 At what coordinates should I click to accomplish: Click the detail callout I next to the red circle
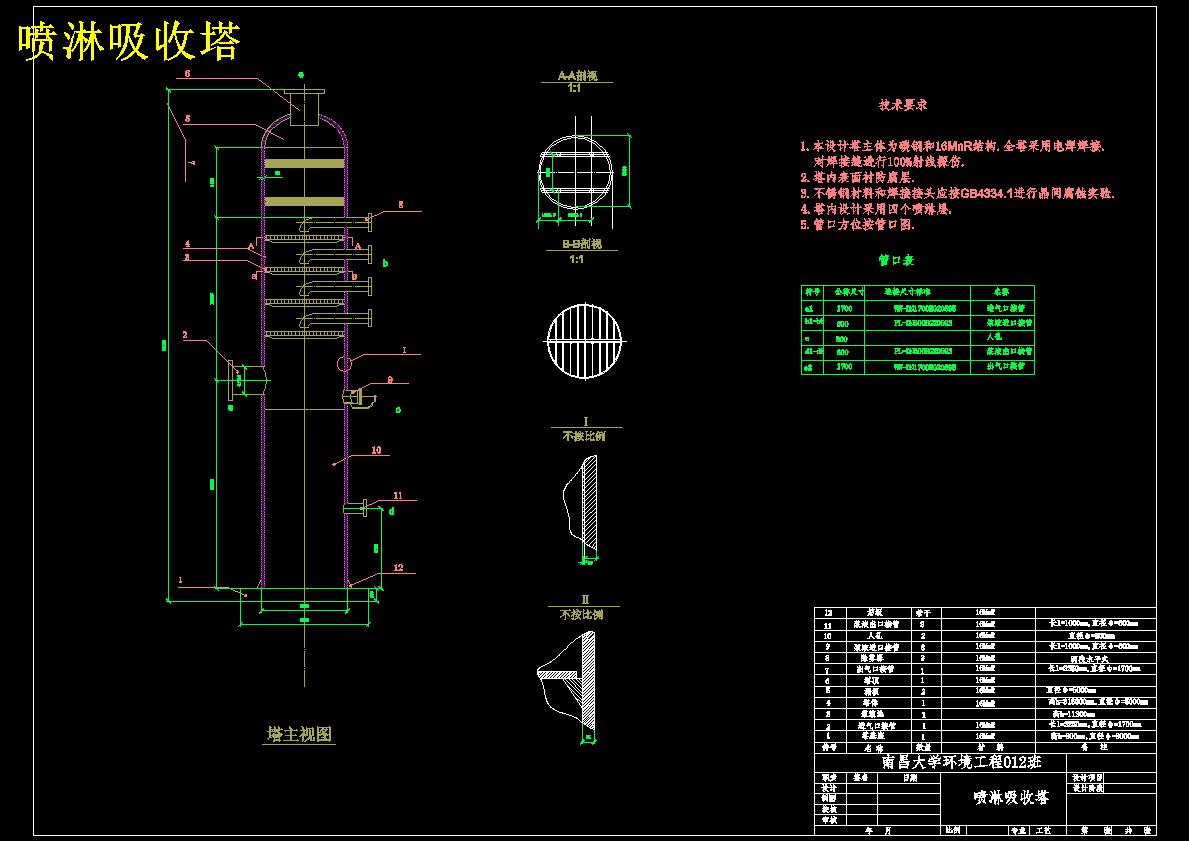(x=404, y=350)
